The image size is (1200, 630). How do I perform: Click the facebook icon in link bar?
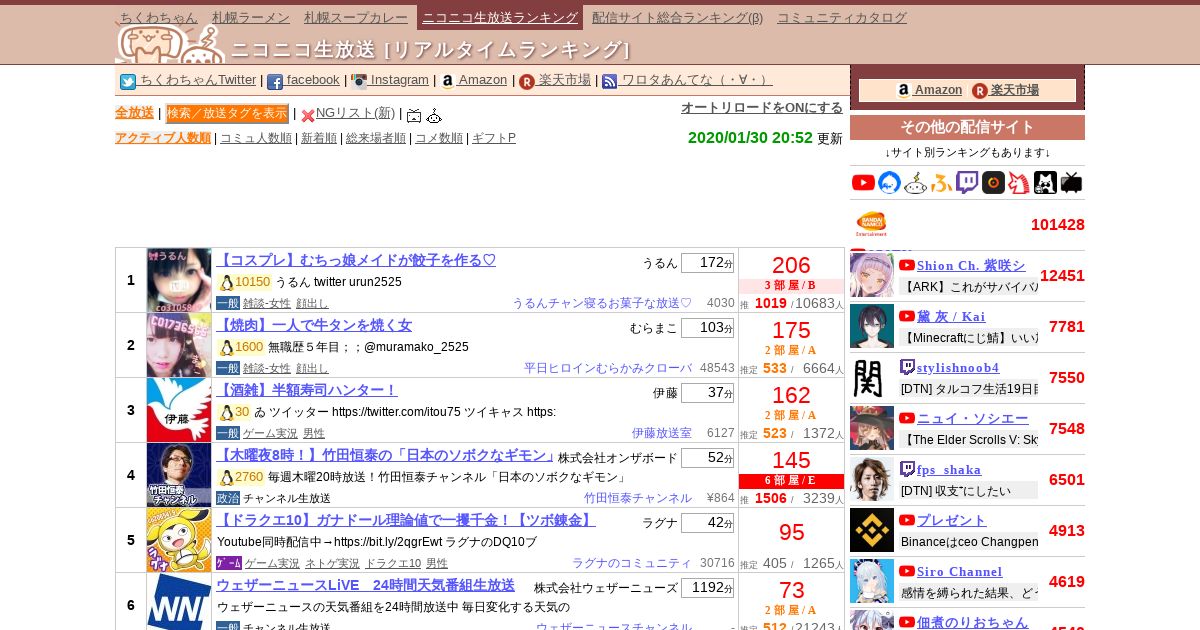coord(275,82)
